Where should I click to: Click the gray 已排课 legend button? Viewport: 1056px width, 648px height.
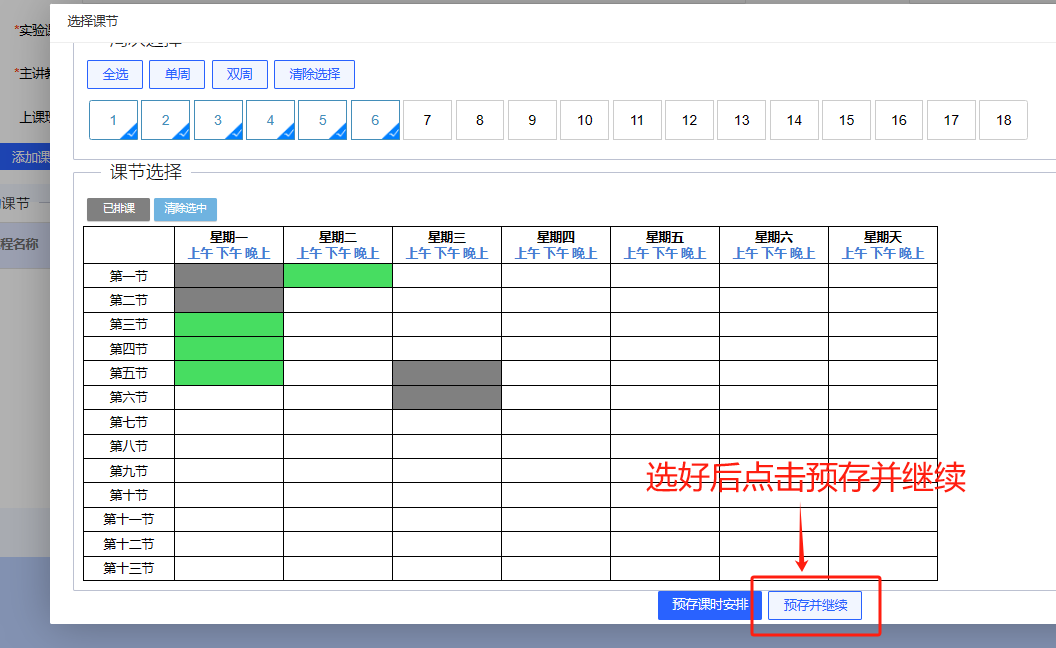tap(118, 209)
